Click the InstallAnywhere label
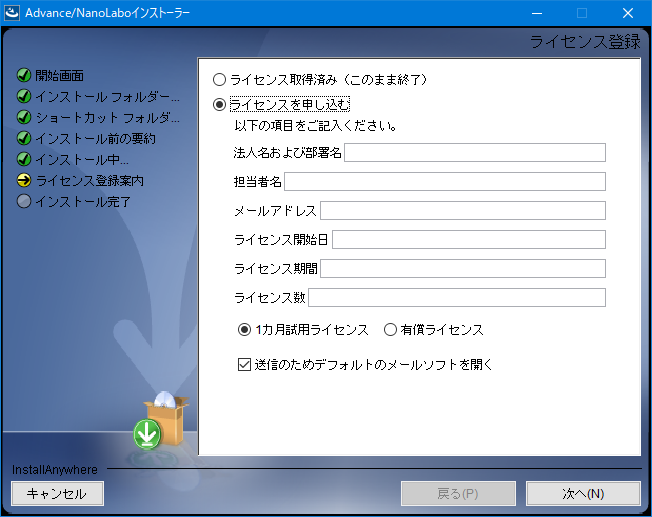This screenshot has height=517, width=652. click(x=54, y=470)
